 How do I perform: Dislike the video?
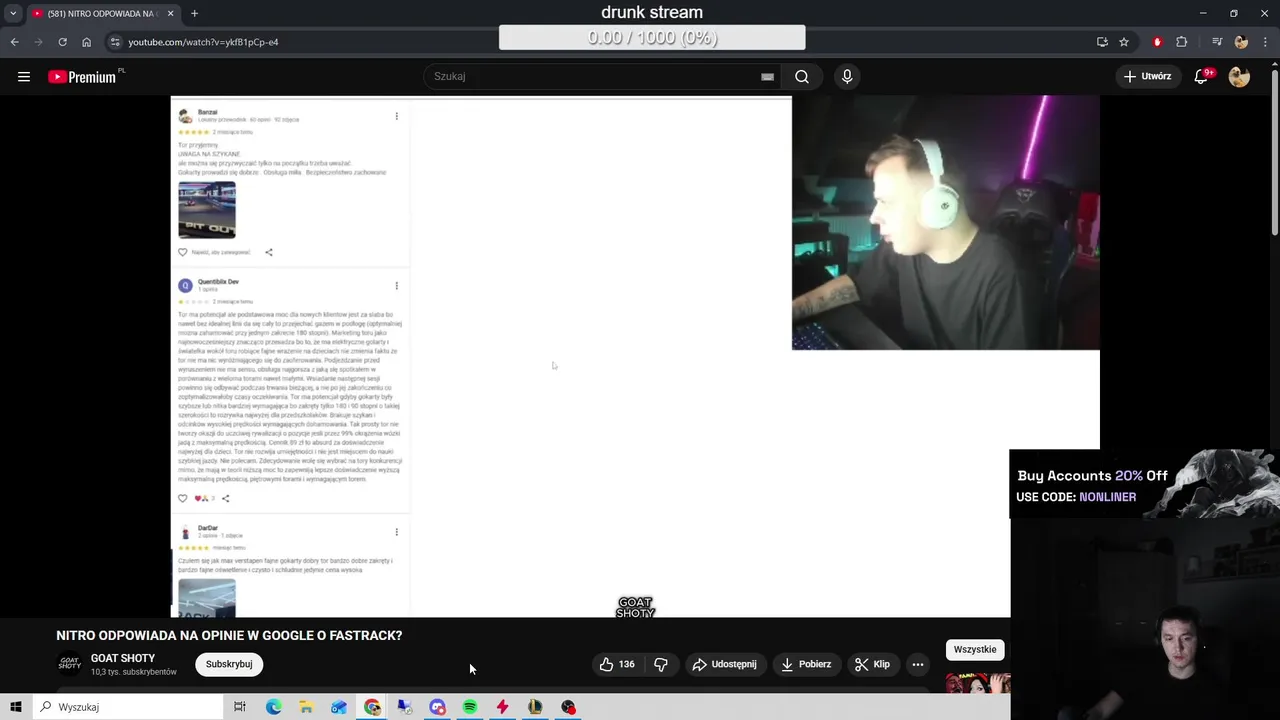(x=661, y=664)
